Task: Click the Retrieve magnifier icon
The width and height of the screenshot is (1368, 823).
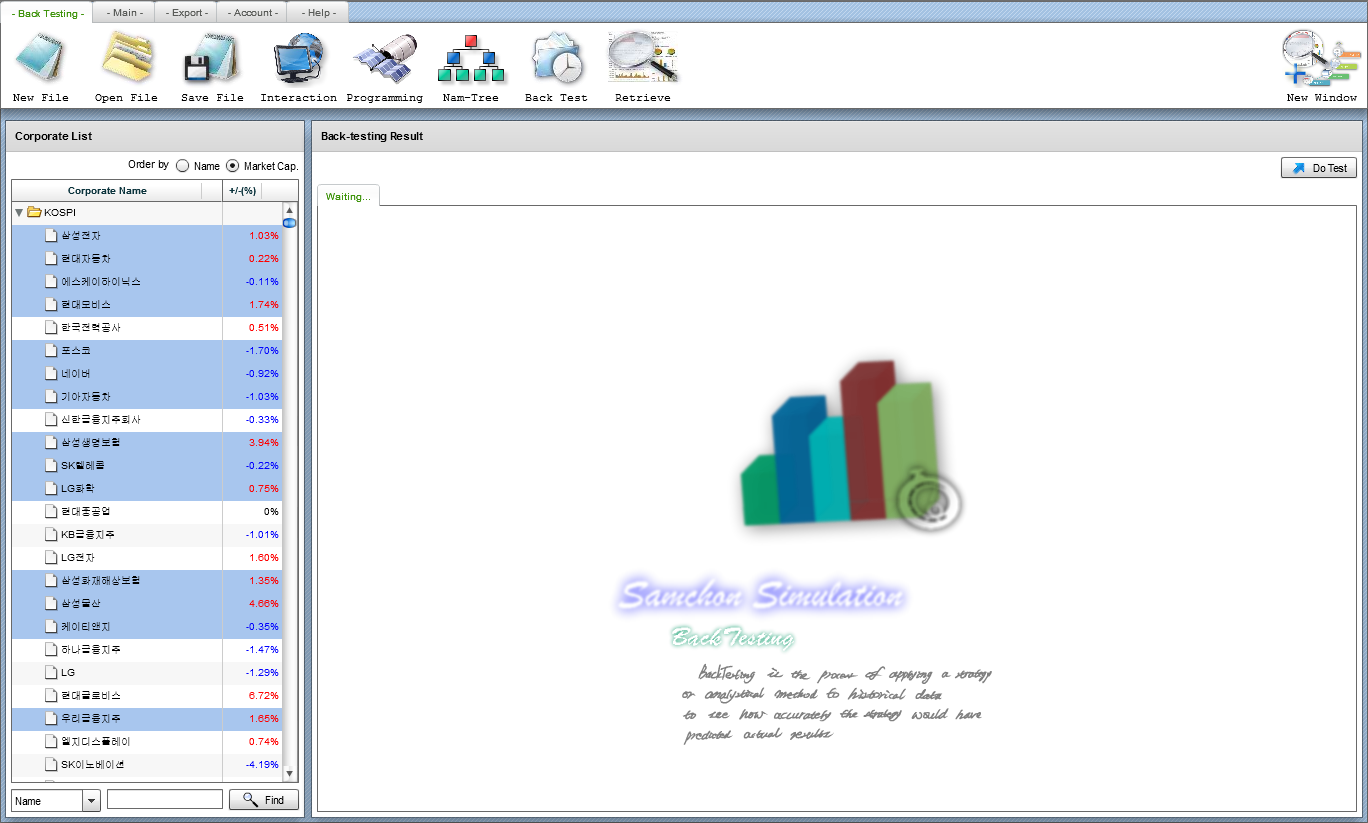Action: 642,58
